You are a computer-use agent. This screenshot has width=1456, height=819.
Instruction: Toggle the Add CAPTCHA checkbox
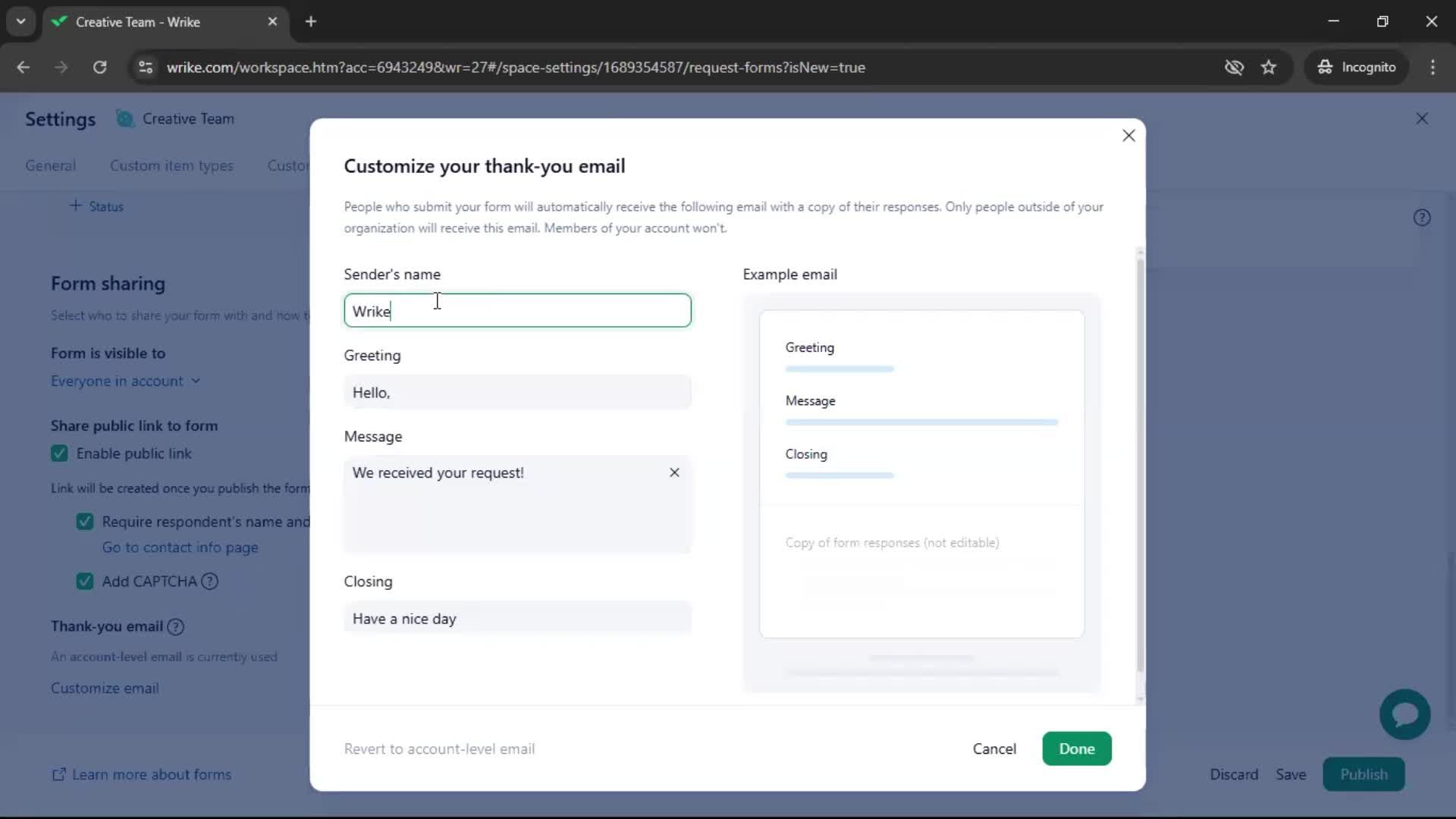(85, 582)
